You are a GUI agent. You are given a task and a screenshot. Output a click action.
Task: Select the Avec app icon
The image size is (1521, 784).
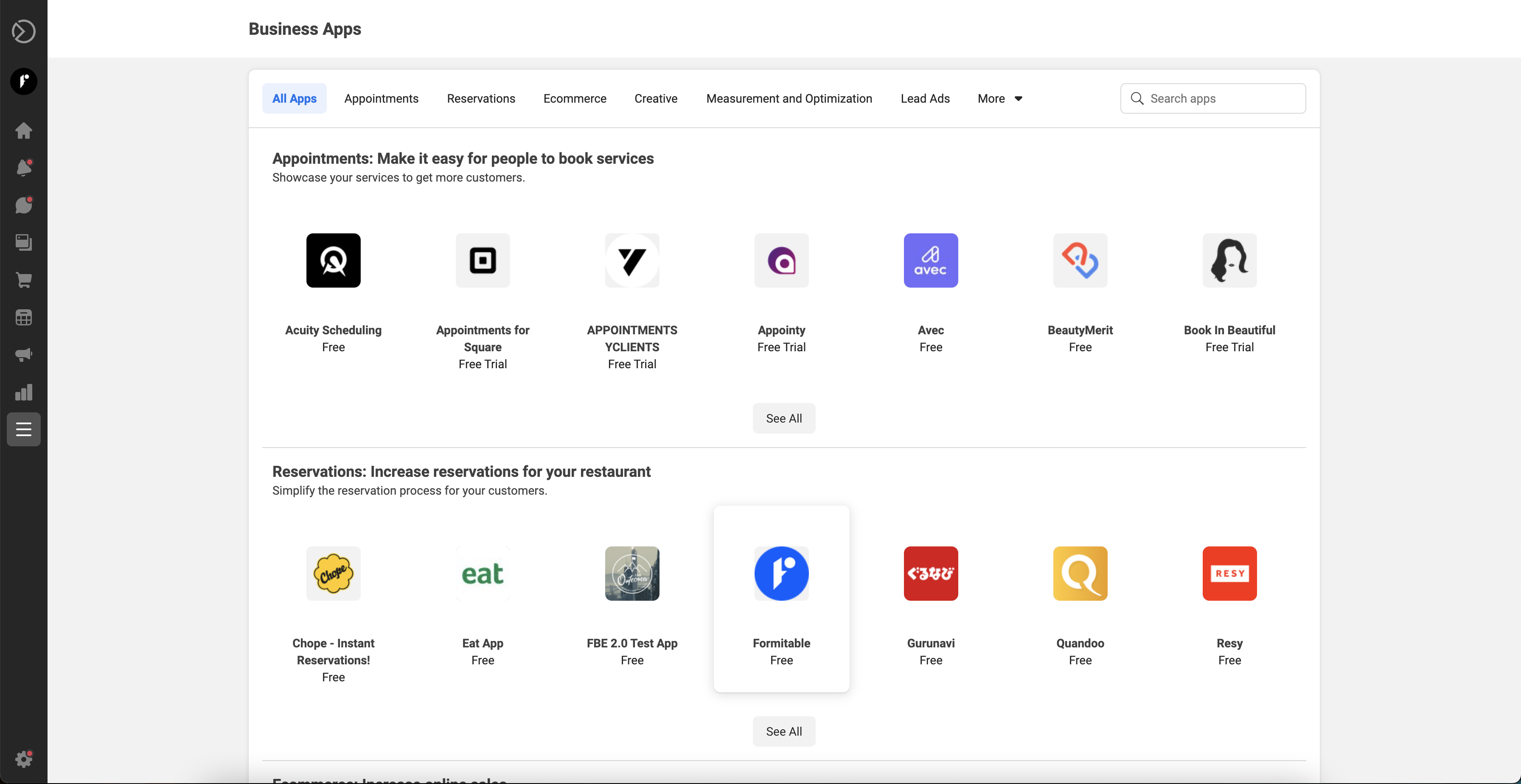click(931, 260)
